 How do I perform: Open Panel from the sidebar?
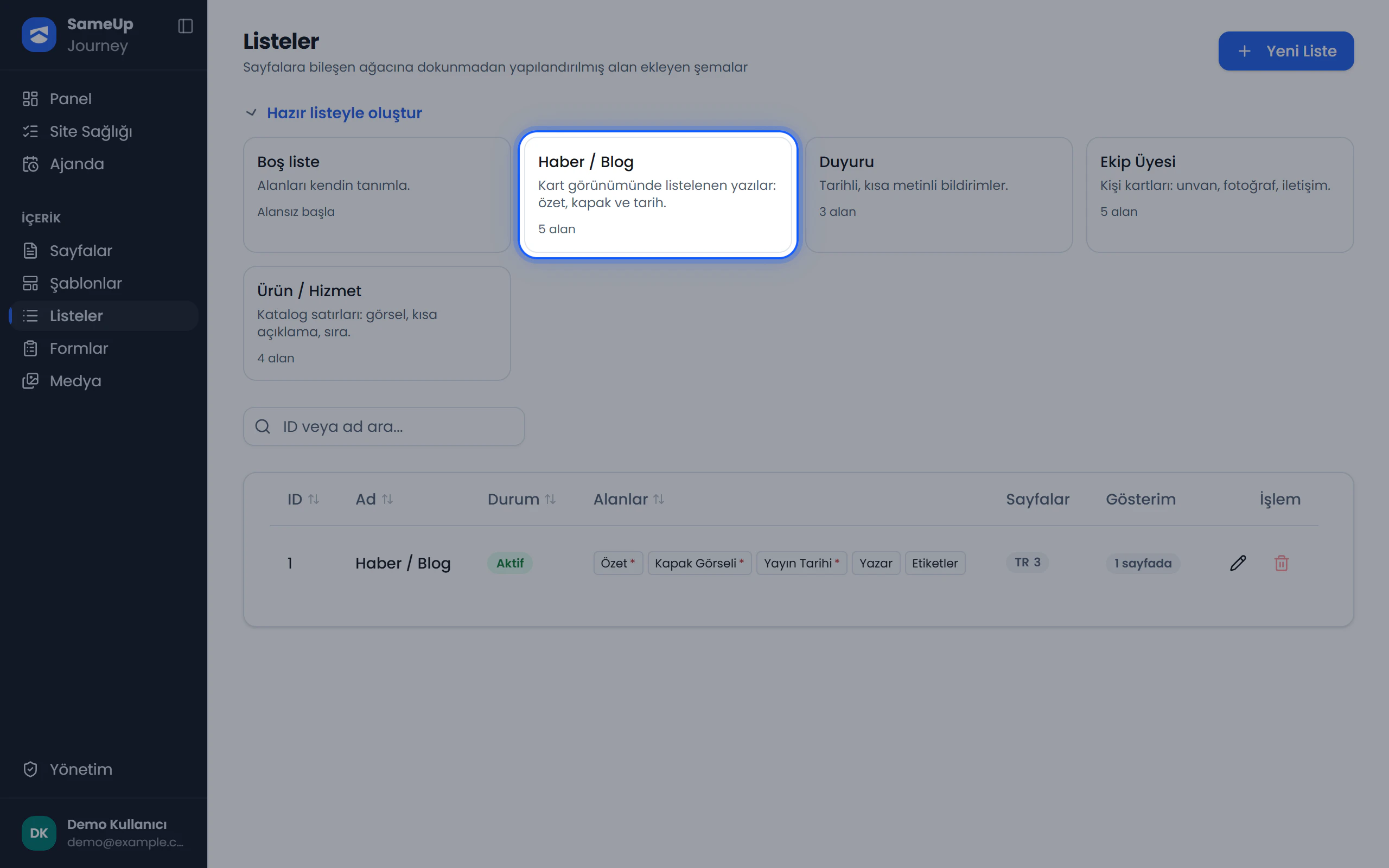[103, 99]
